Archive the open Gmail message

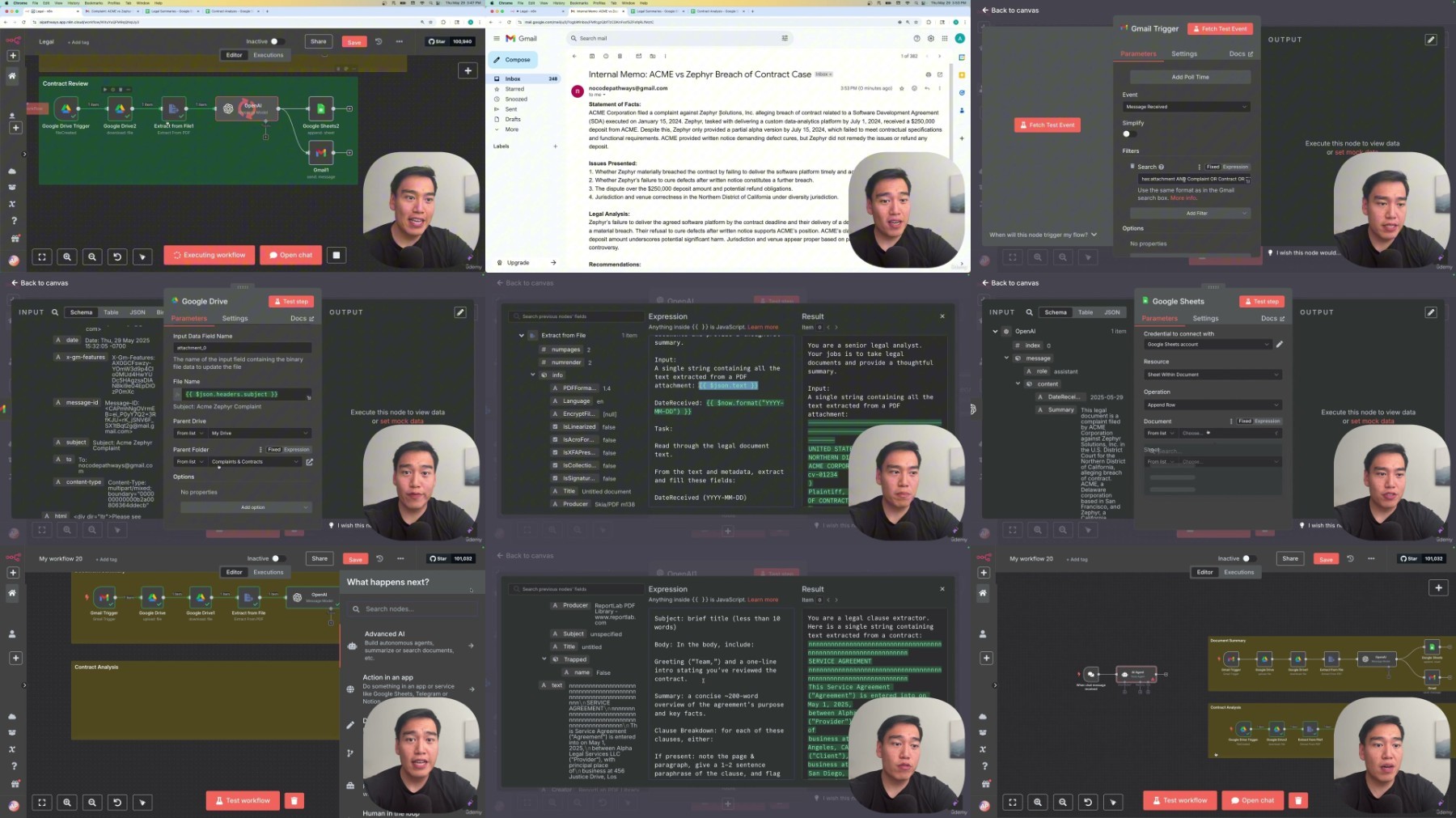point(592,56)
